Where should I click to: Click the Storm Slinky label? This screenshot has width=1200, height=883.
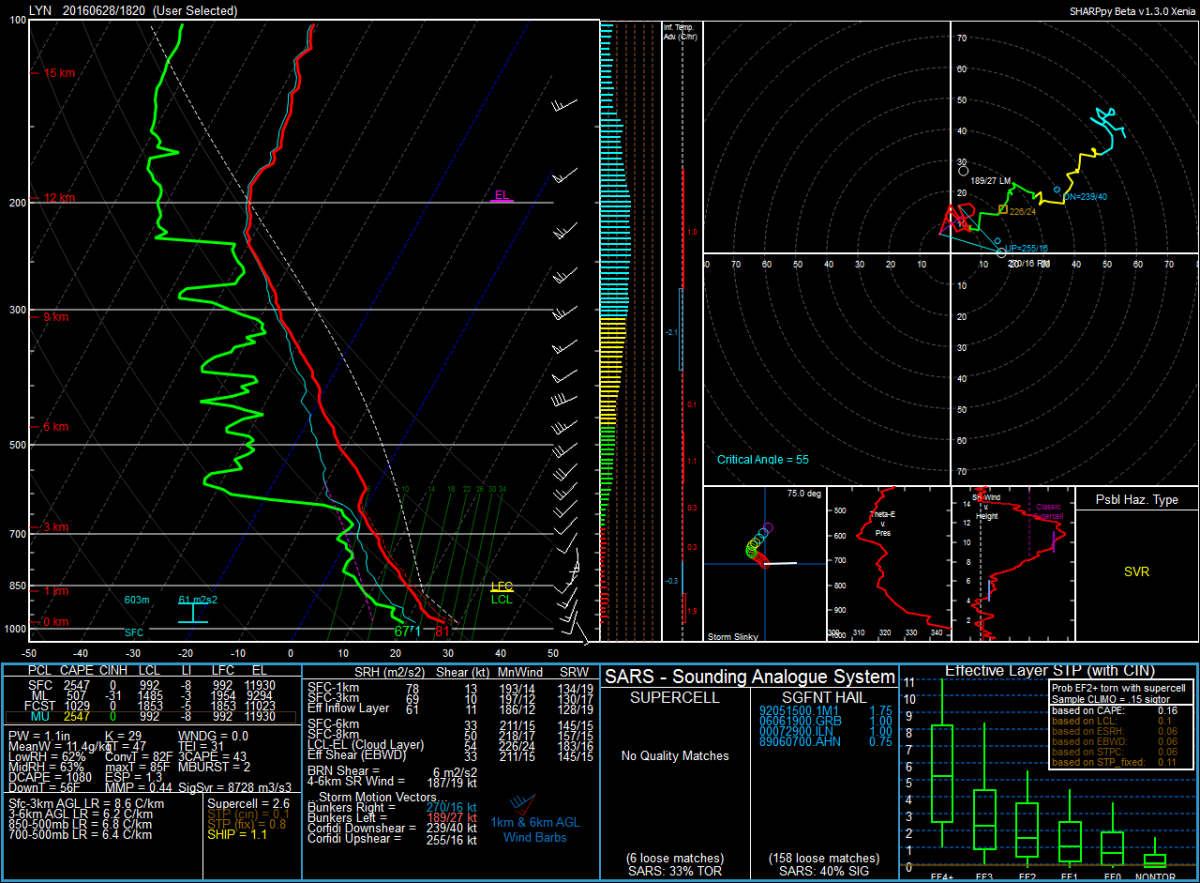click(x=733, y=636)
